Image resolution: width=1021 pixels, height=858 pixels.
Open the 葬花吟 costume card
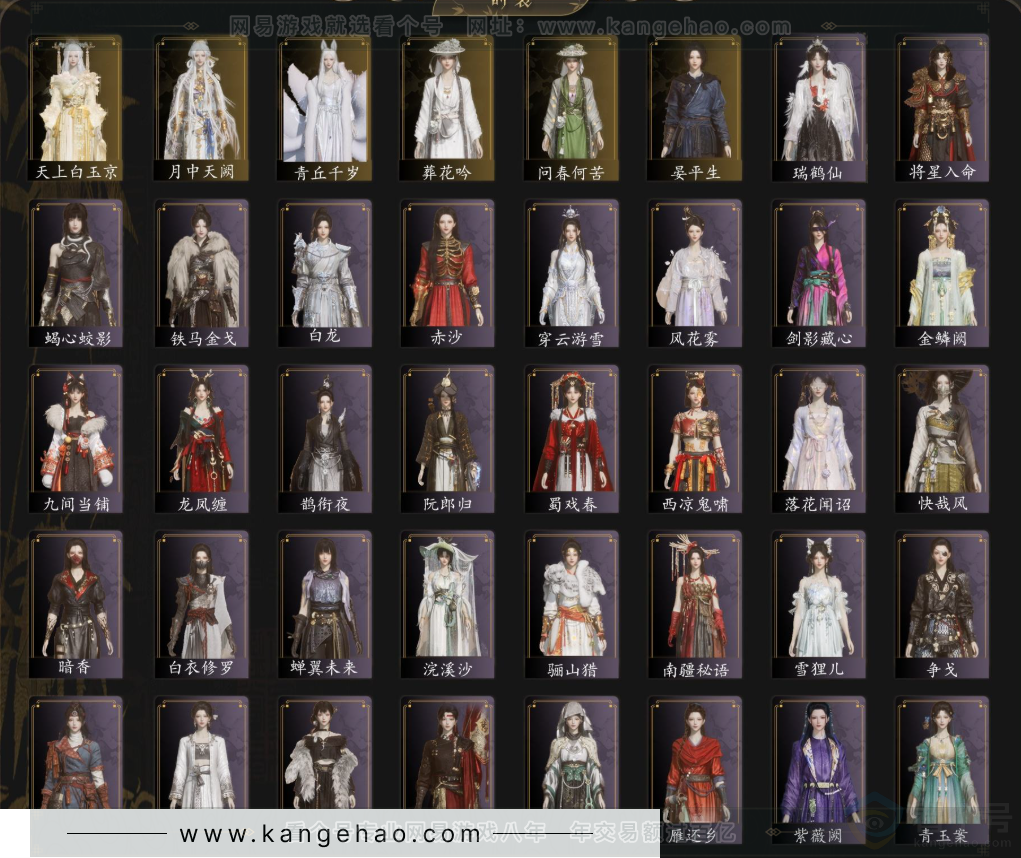pos(447,108)
